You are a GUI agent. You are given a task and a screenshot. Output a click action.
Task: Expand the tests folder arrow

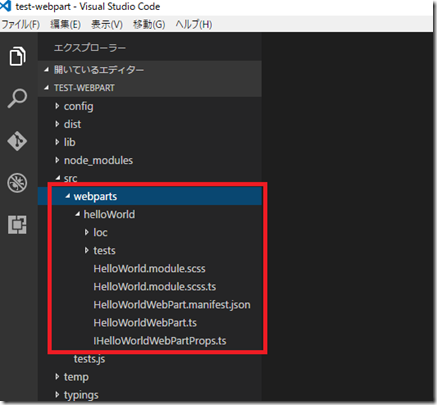[87, 250]
